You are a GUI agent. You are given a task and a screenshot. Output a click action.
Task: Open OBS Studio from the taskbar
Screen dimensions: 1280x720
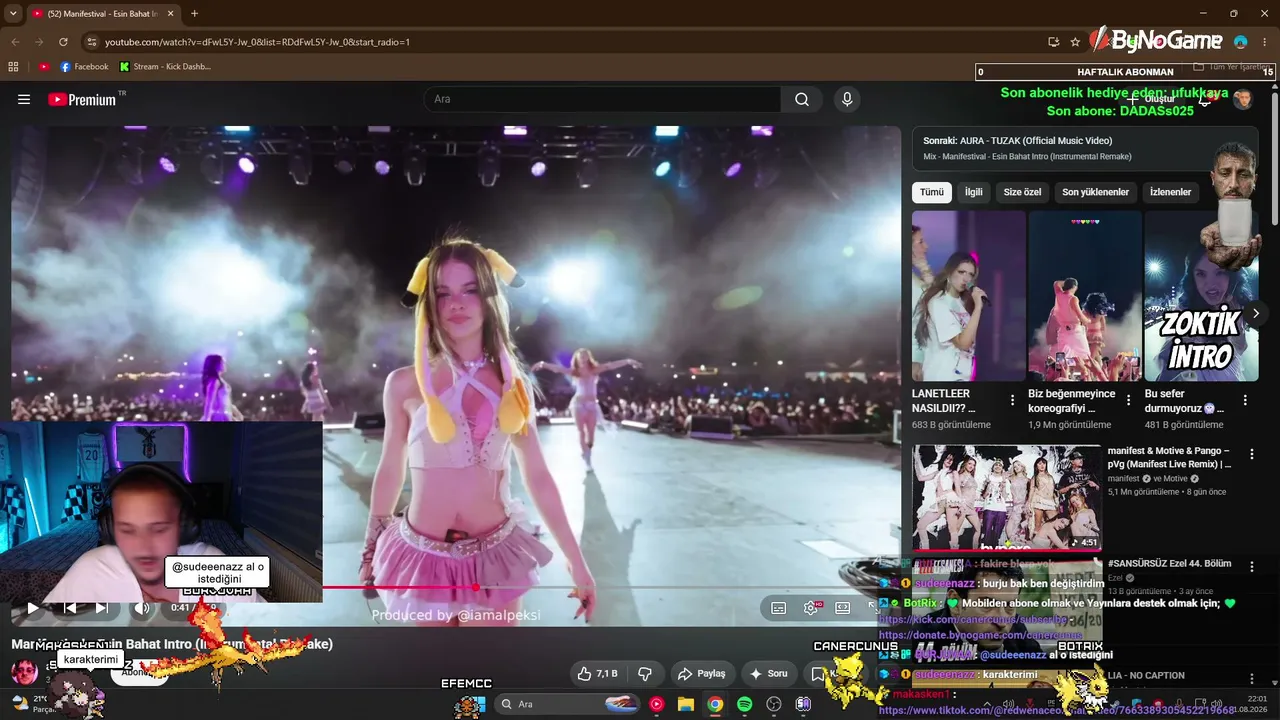coord(773,704)
